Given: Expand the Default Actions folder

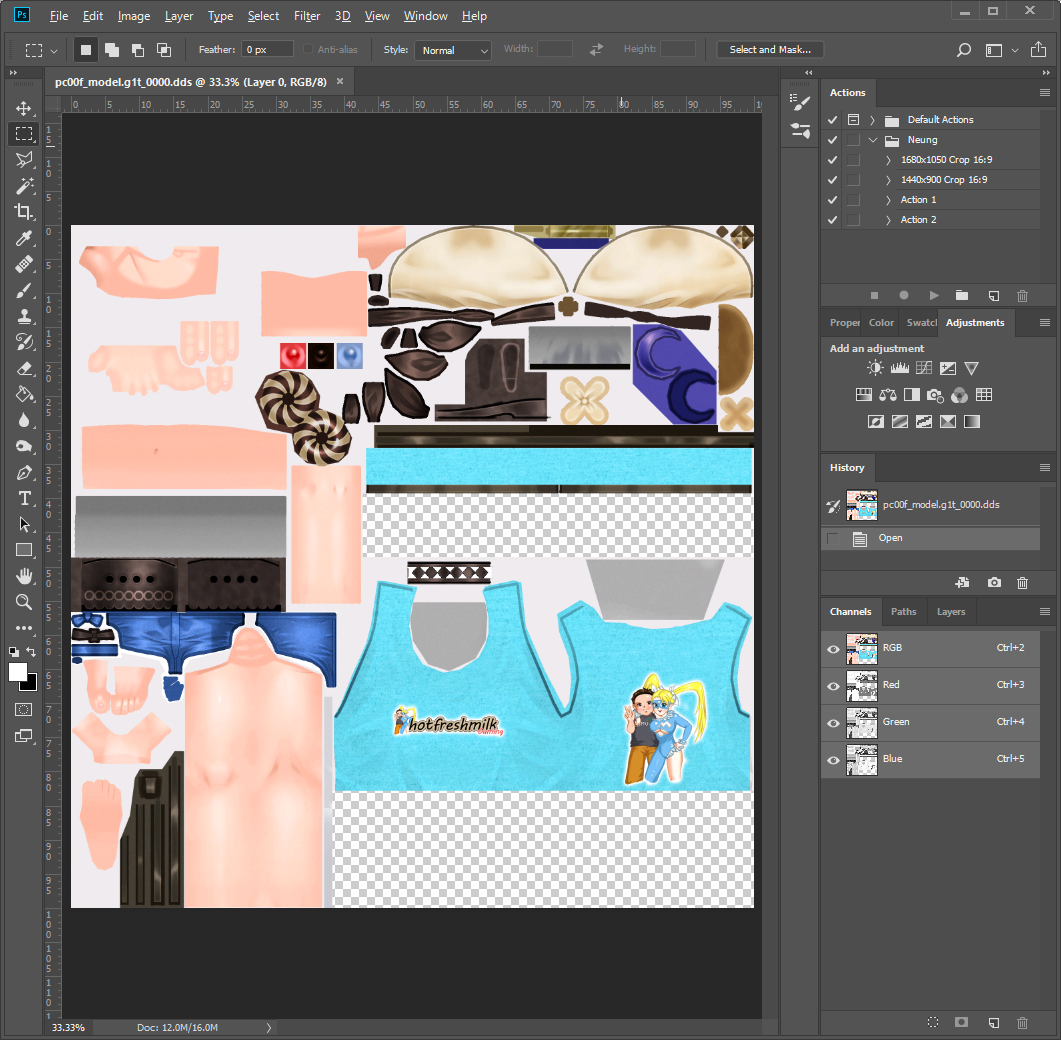Looking at the screenshot, I should [x=873, y=120].
